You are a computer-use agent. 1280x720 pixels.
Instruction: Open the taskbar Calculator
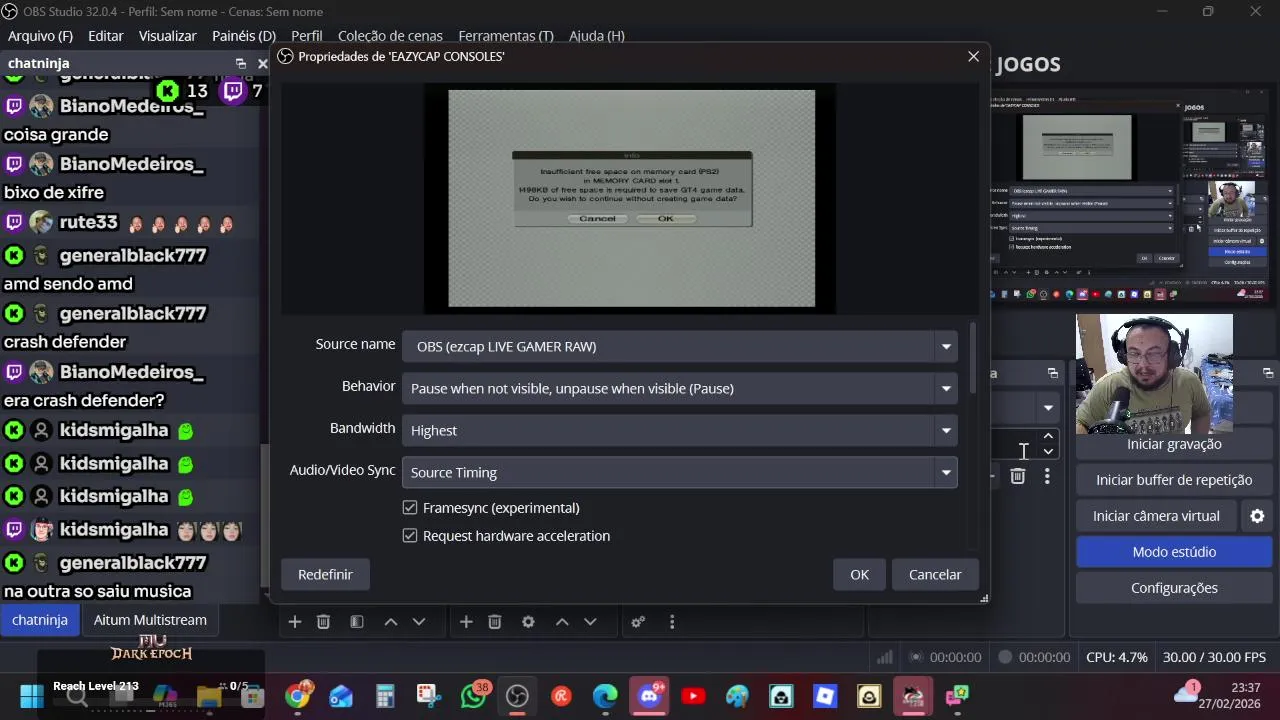point(385,696)
